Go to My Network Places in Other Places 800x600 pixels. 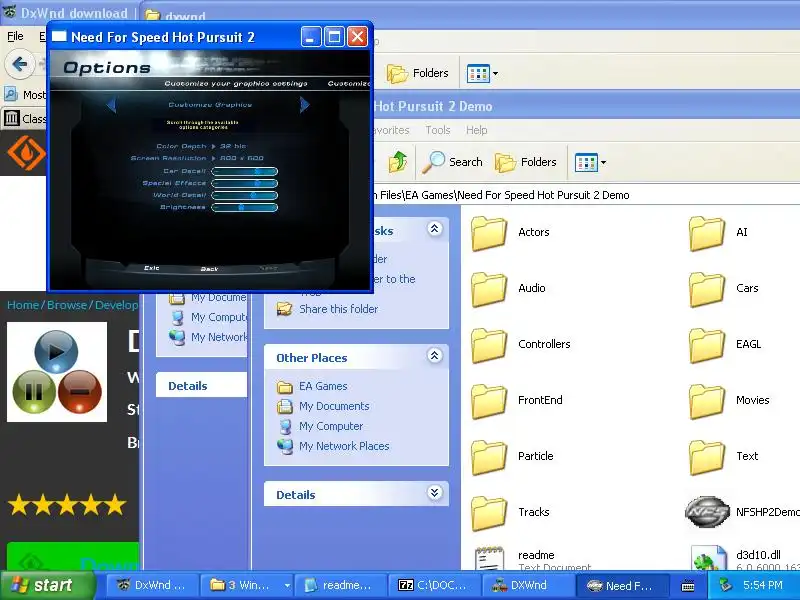pyautogui.click(x=333, y=446)
